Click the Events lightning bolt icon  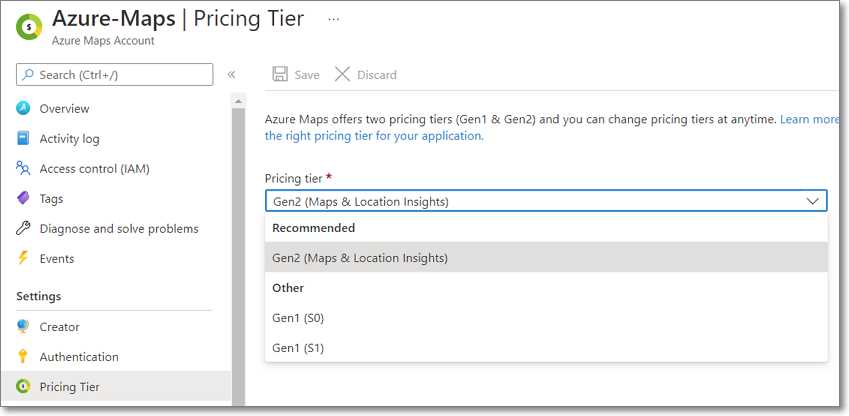(23, 258)
